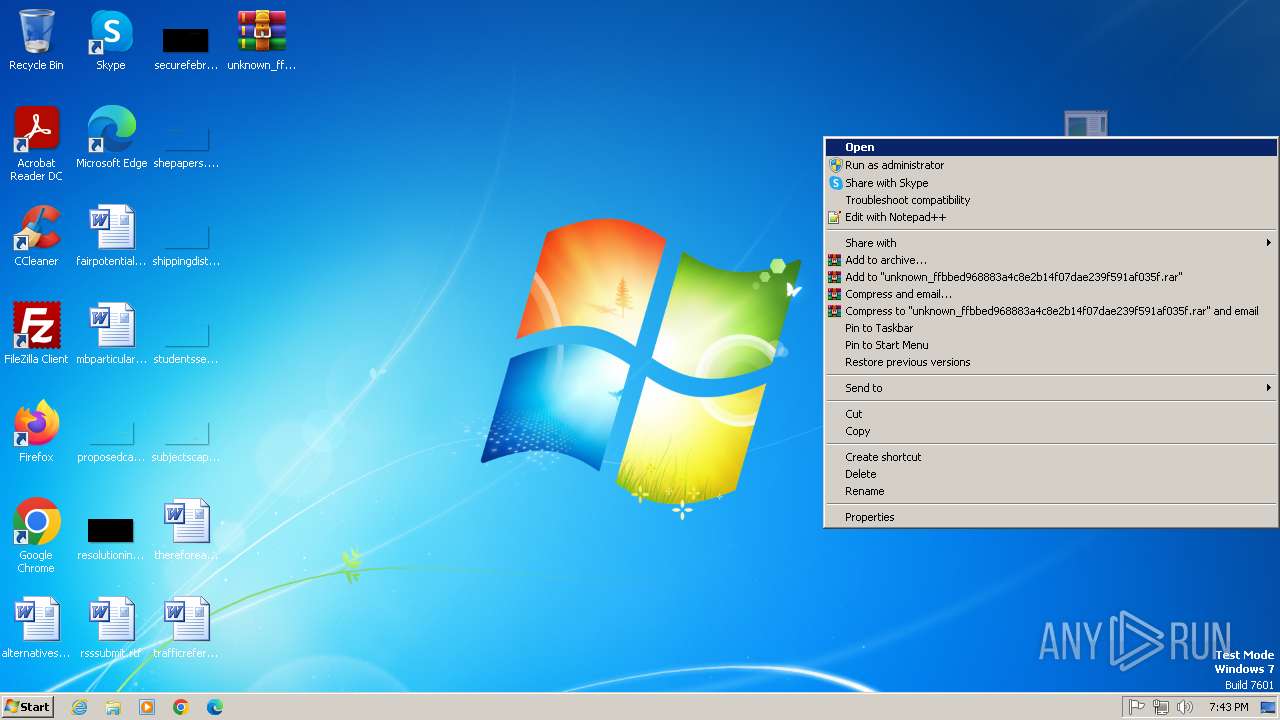Choose Add to archive... menu entry
1280x720 pixels.
(x=1051, y=260)
